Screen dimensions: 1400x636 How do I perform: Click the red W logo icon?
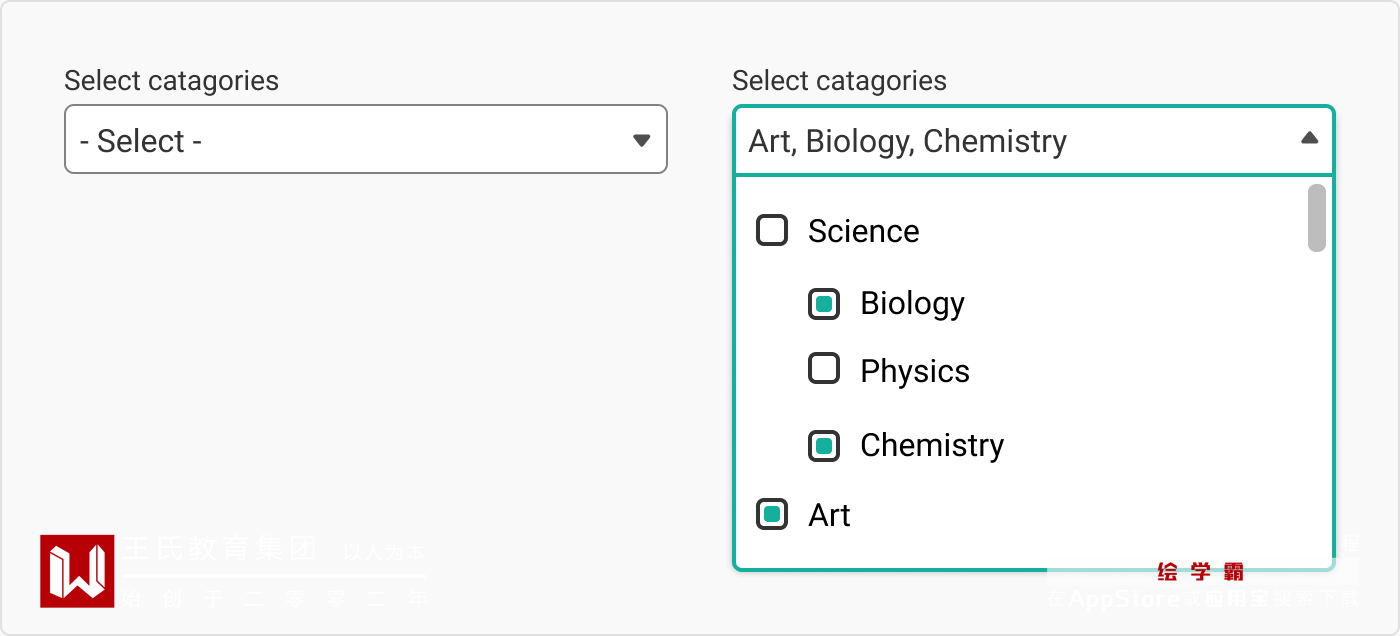[77, 571]
